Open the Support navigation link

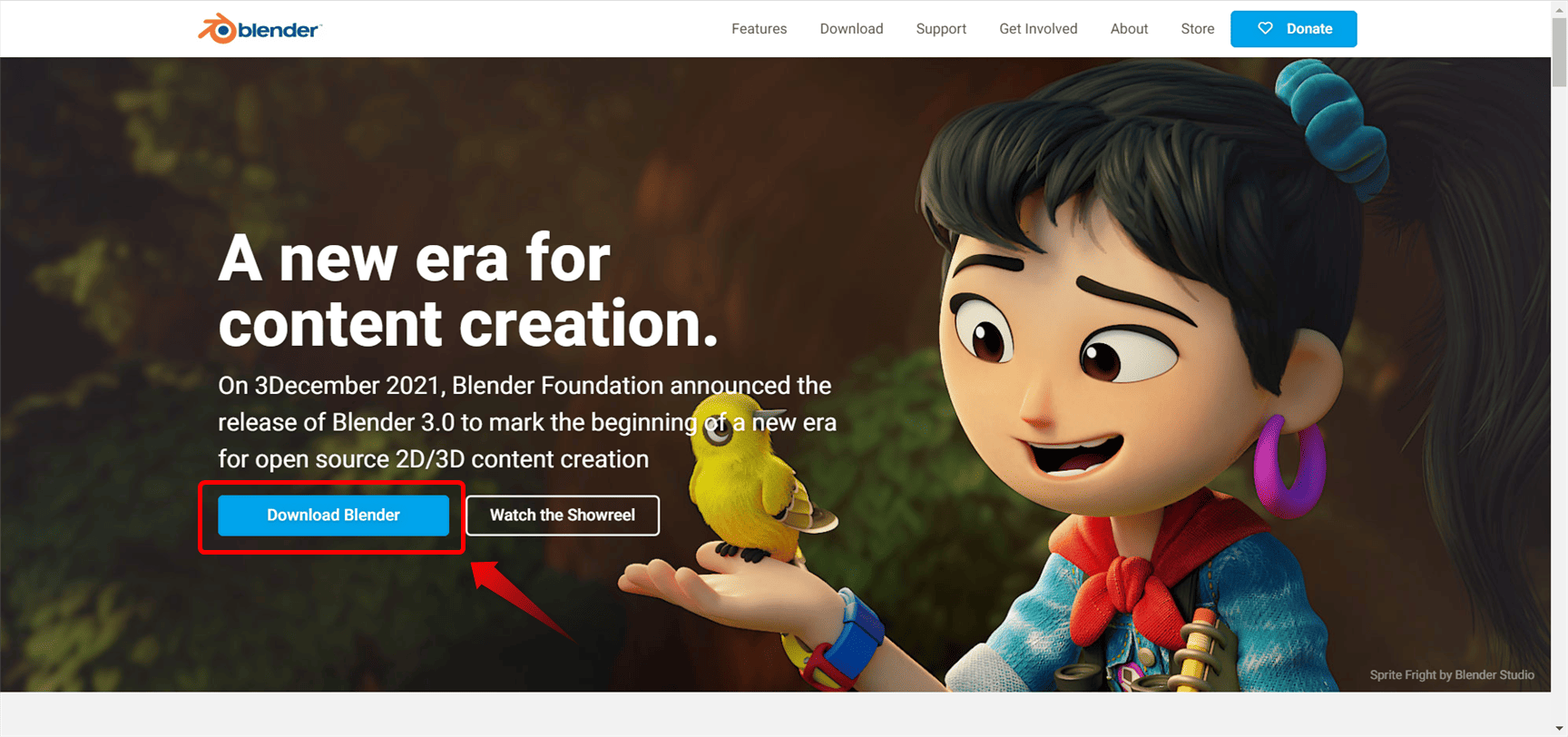[x=941, y=29]
